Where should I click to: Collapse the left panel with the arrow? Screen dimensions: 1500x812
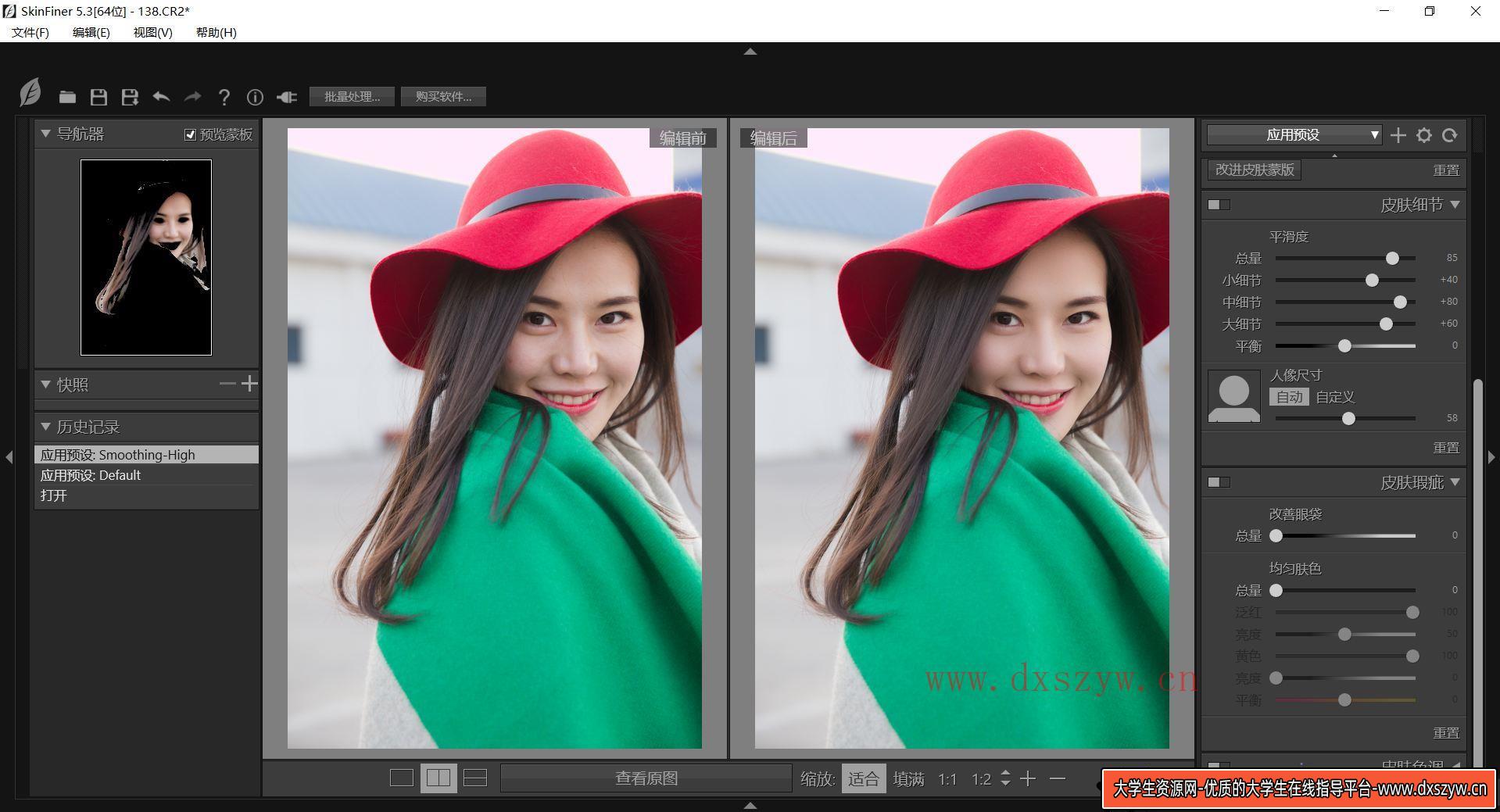(9, 457)
